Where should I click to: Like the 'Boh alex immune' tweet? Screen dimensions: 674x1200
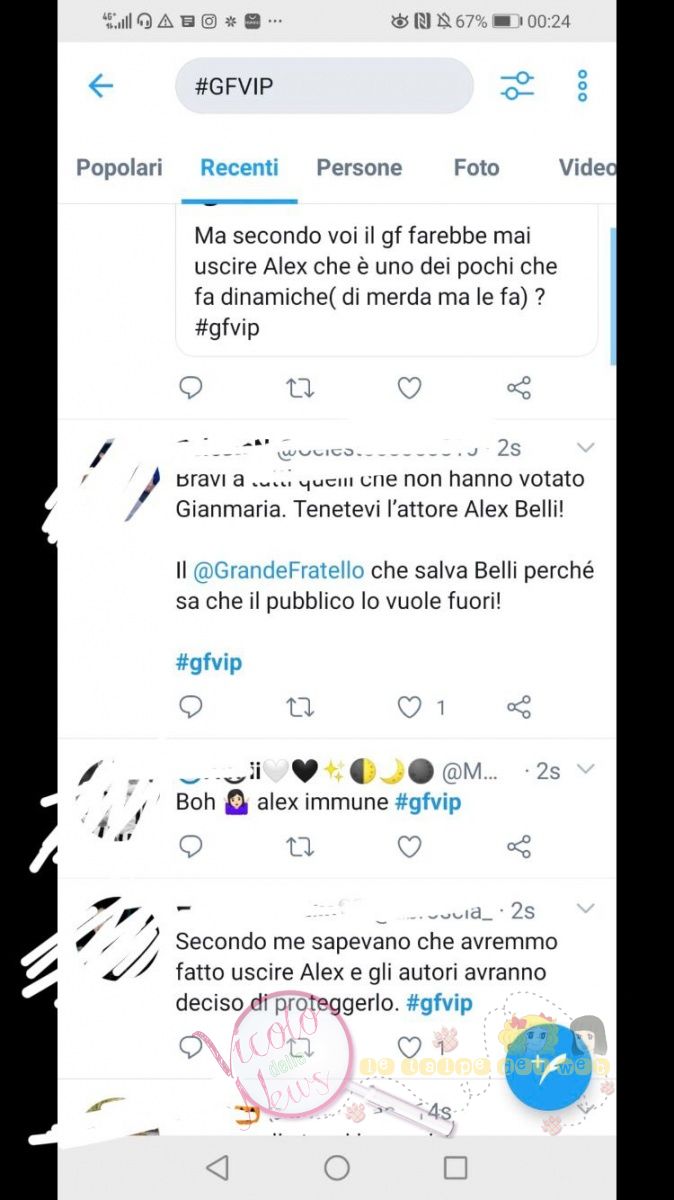409,847
